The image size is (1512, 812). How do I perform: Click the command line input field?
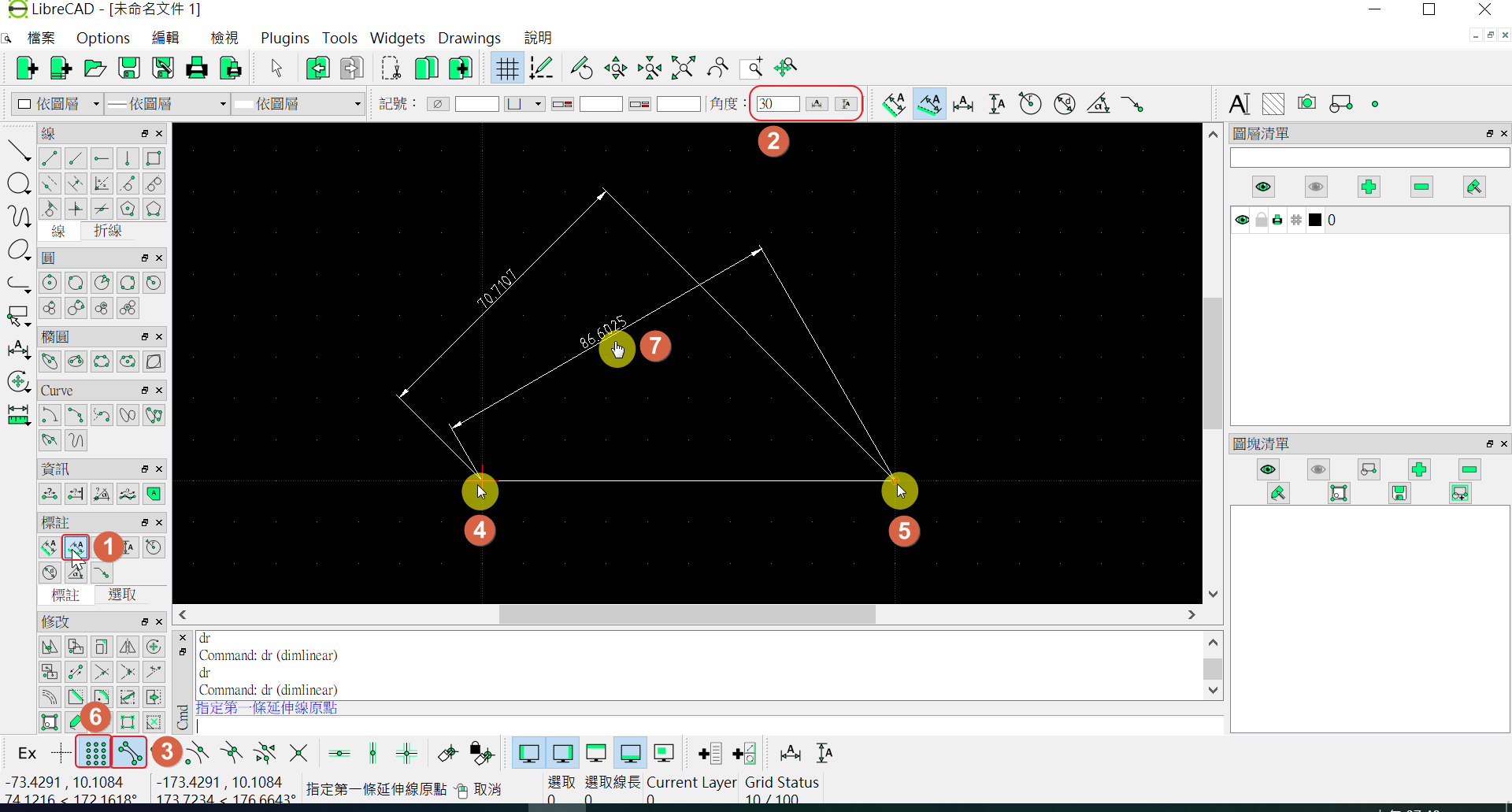pos(709,726)
